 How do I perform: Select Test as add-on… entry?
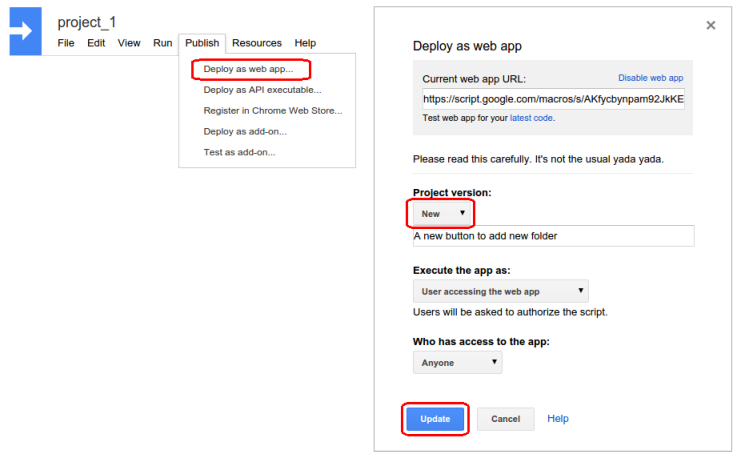point(239,153)
